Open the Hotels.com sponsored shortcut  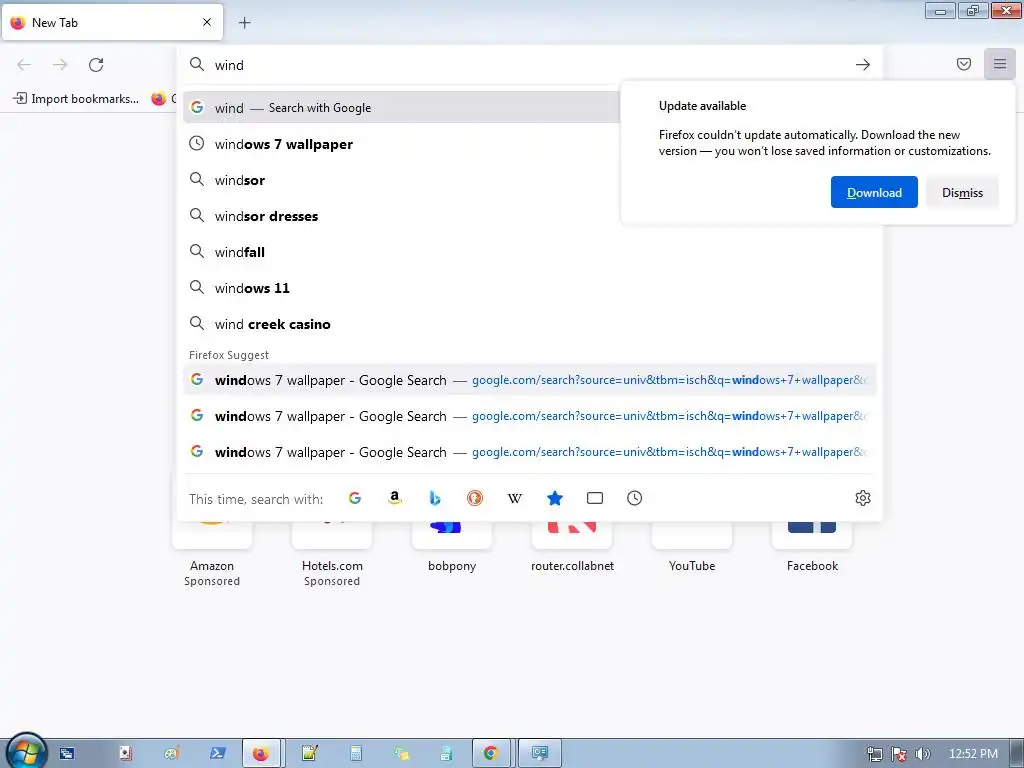click(x=332, y=553)
